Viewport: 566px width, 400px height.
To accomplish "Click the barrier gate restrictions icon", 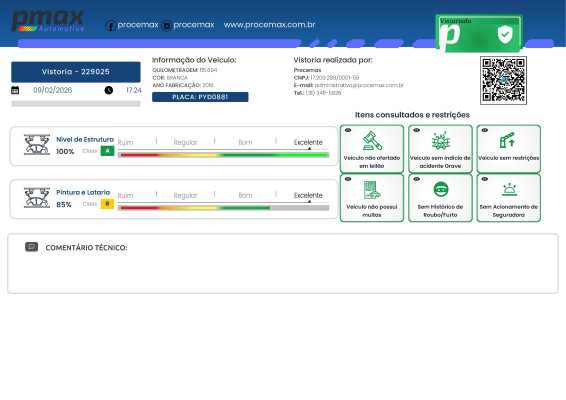I will point(508,140).
